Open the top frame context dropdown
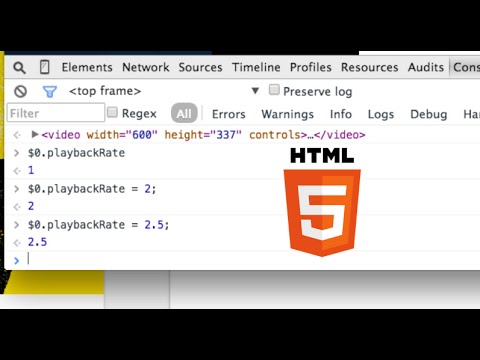 [x=164, y=91]
